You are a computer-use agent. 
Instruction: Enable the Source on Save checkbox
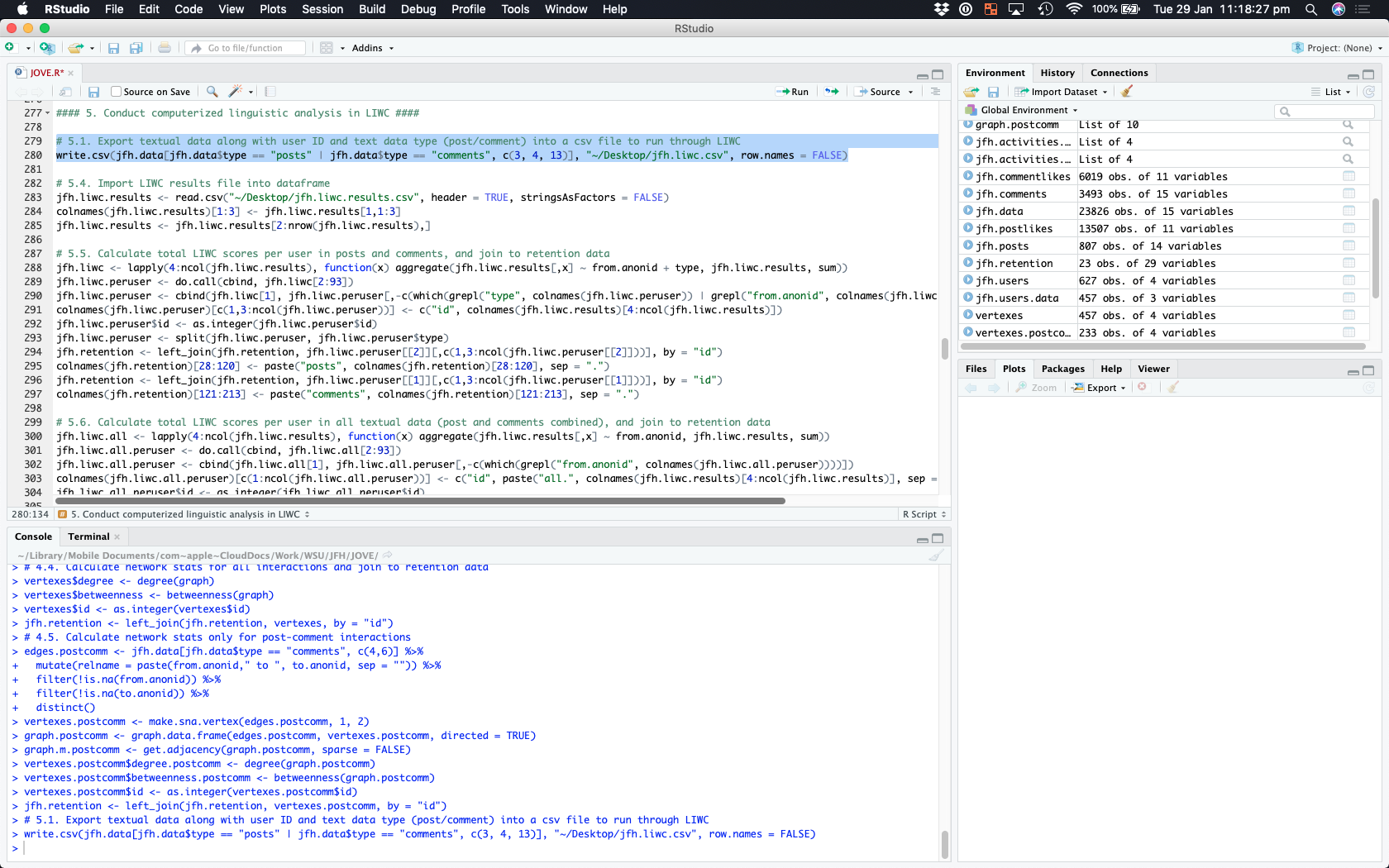(x=117, y=92)
